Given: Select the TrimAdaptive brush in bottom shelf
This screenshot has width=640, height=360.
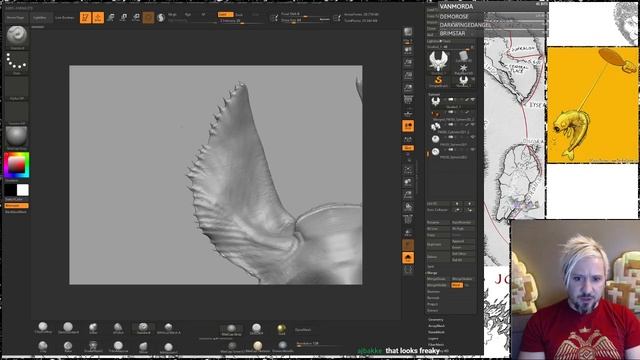Looking at the screenshot, I should point(118,347).
